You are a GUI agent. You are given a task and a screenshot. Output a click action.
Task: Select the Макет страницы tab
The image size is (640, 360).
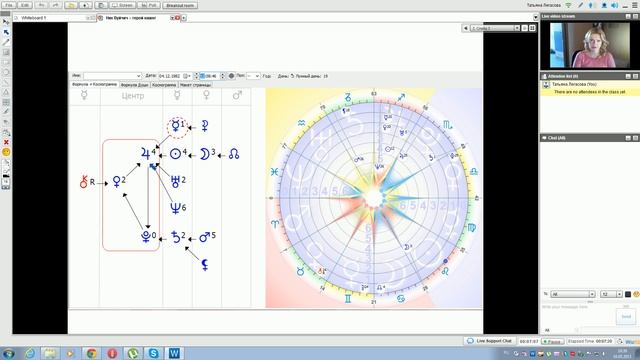pos(196,85)
